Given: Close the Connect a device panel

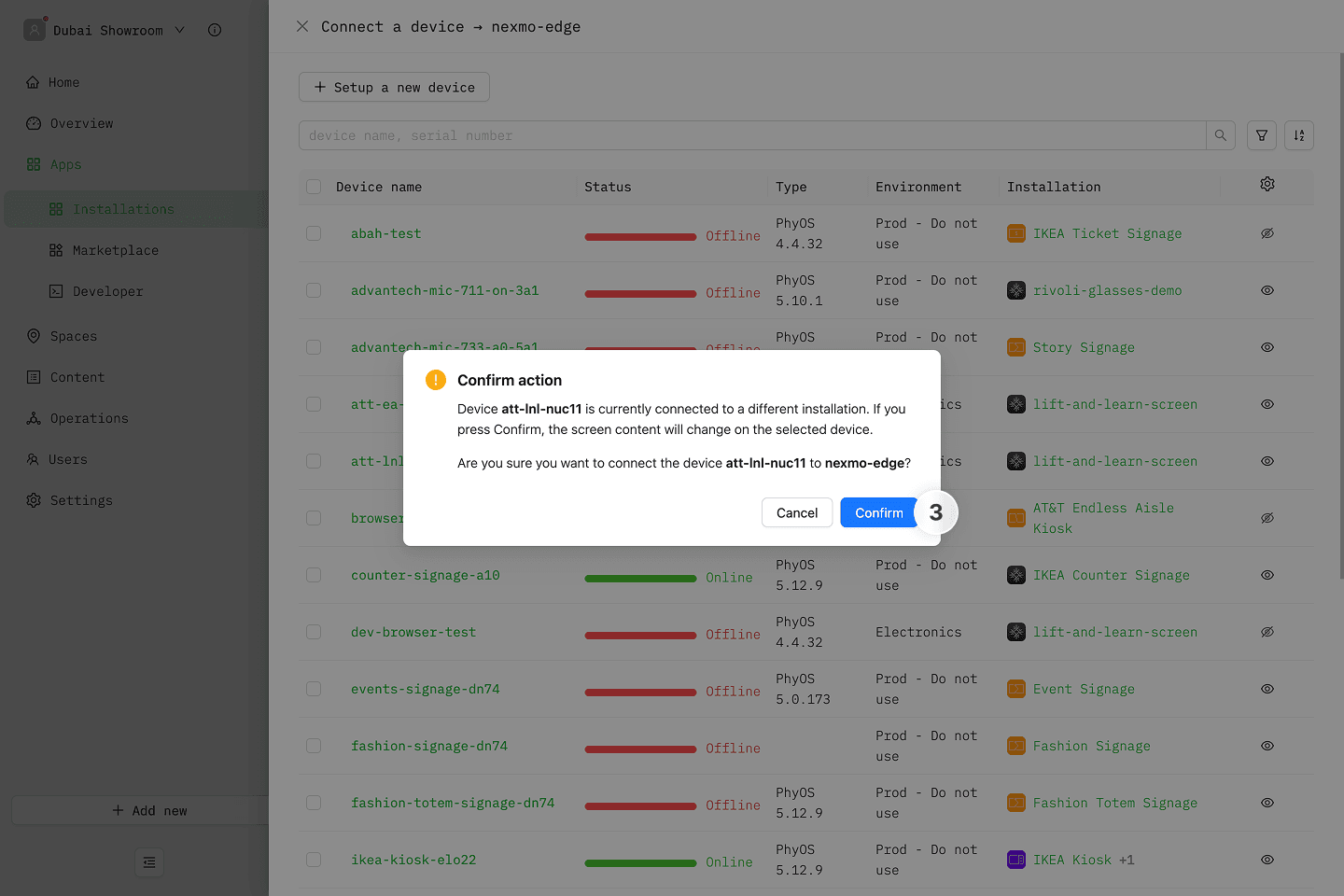Looking at the screenshot, I should 302,26.
